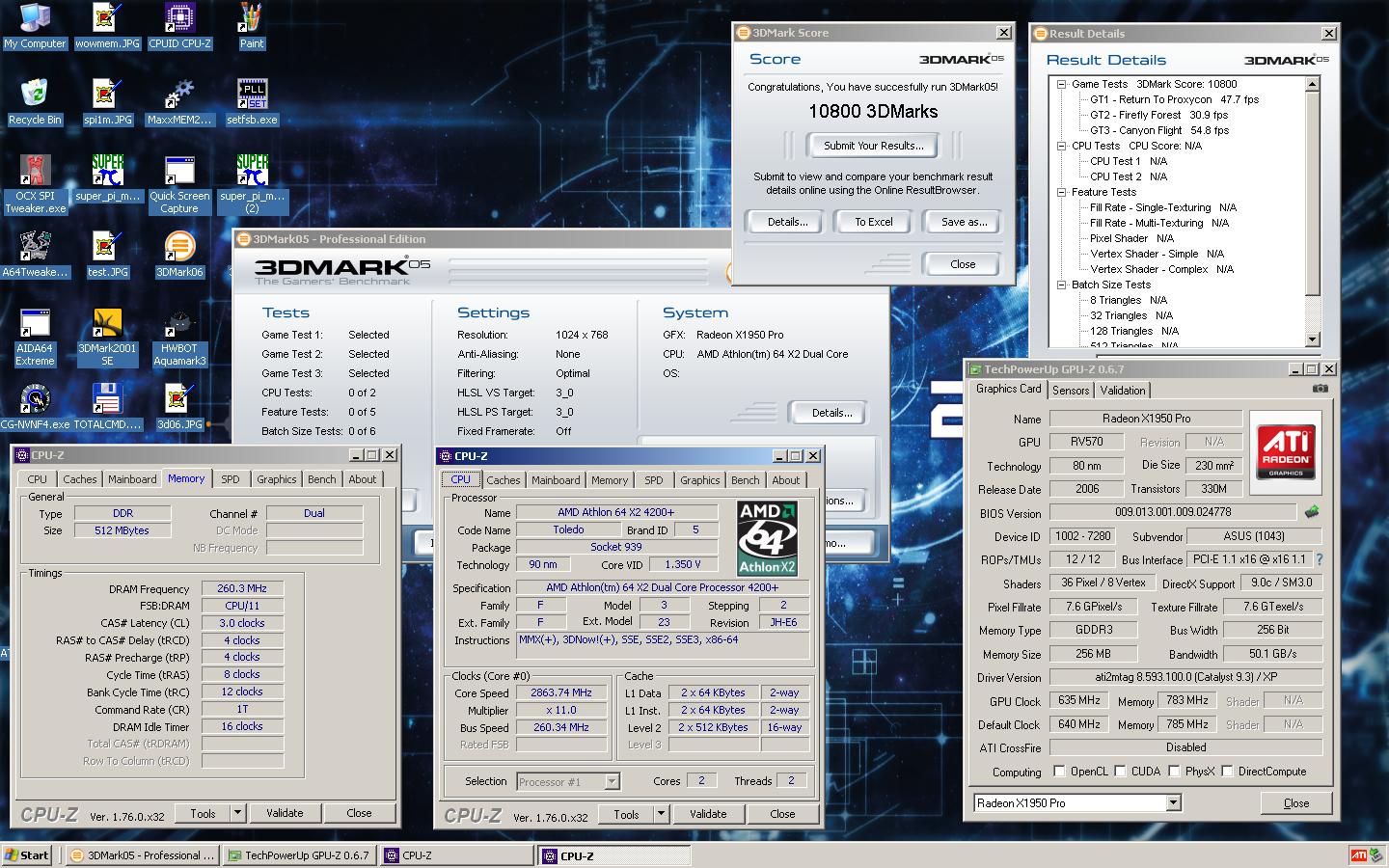Screen dimensions: 1389x868
Task: Open the SPD tab in Memory CPU-Z window
Action: click(230, 478)
